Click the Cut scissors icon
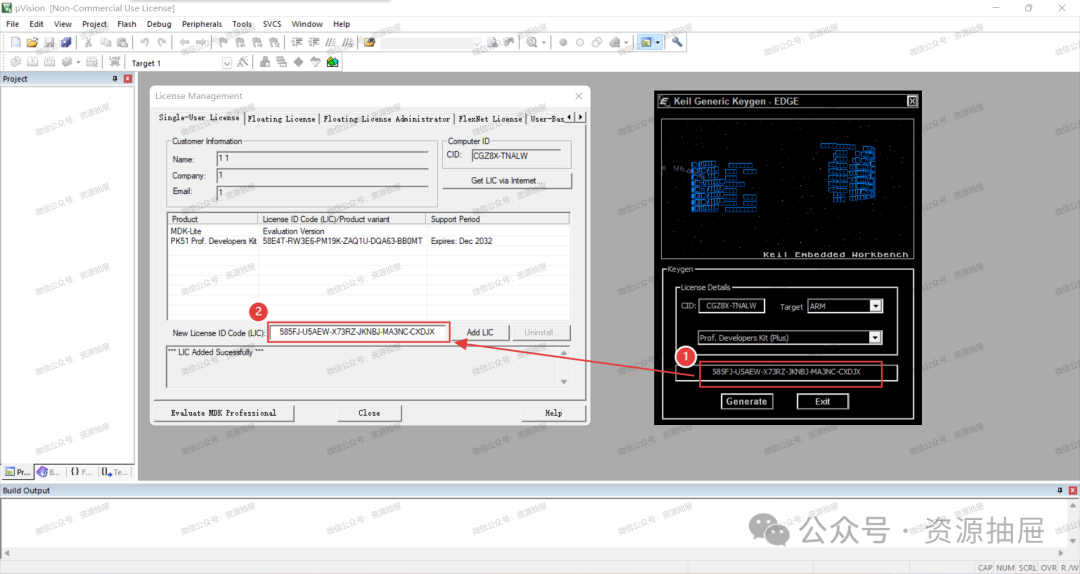Viewport: 1080px width, 574px height. click(x=87, y=43)
